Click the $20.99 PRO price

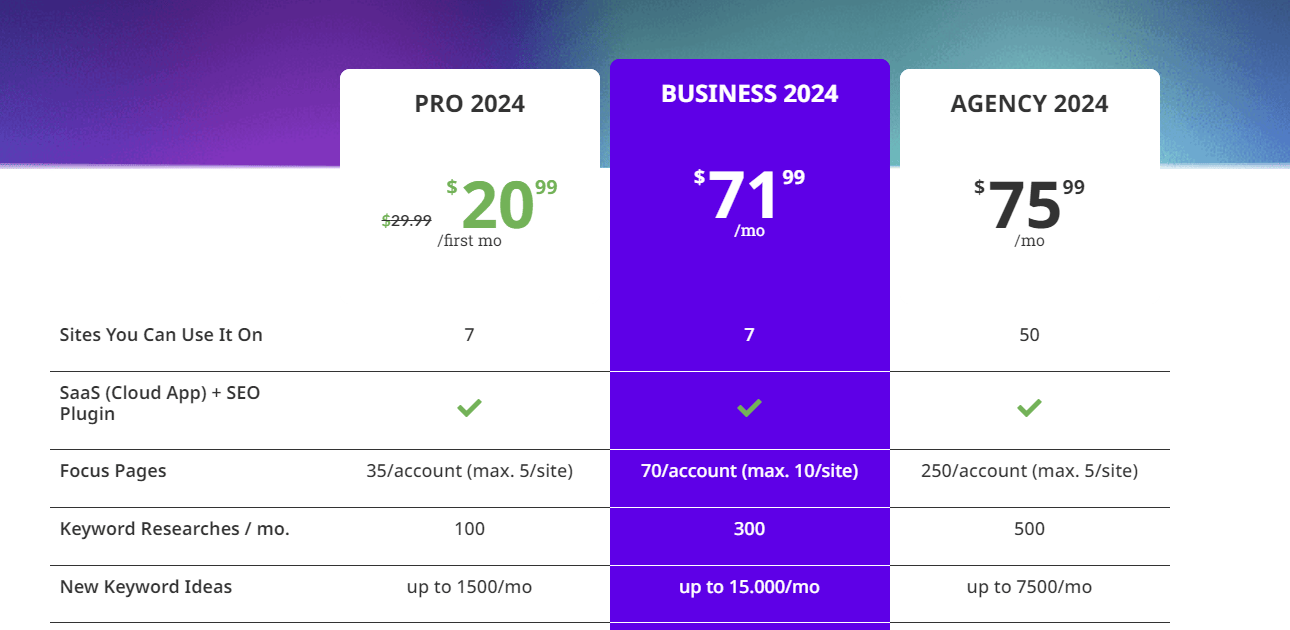[499, 205]
